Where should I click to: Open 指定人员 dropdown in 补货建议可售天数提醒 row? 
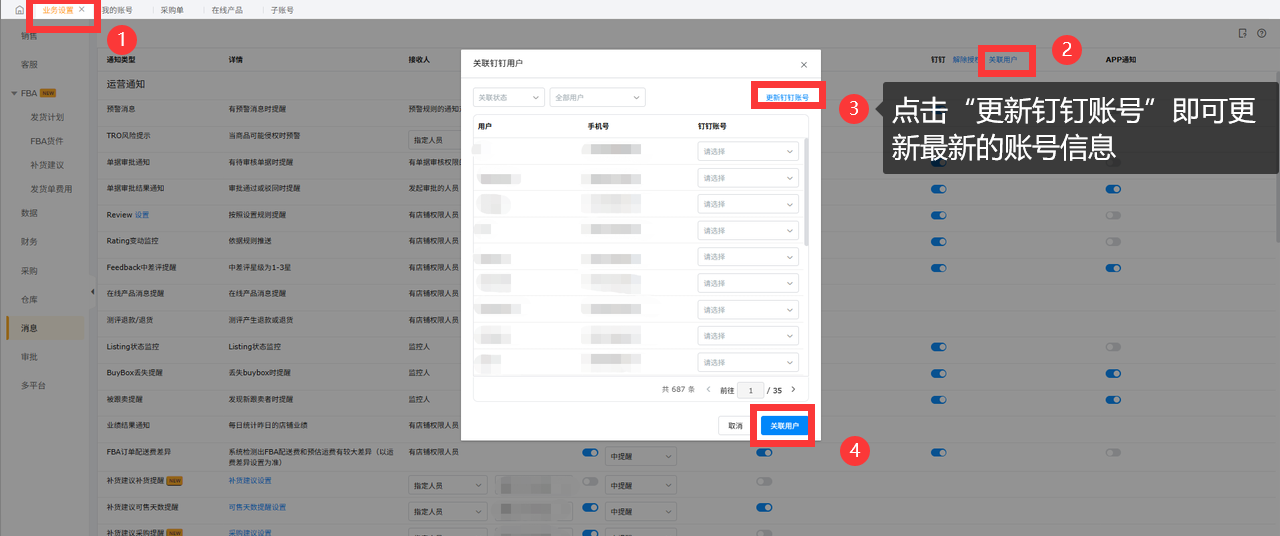pyautogui.click(x=448, y=511)
